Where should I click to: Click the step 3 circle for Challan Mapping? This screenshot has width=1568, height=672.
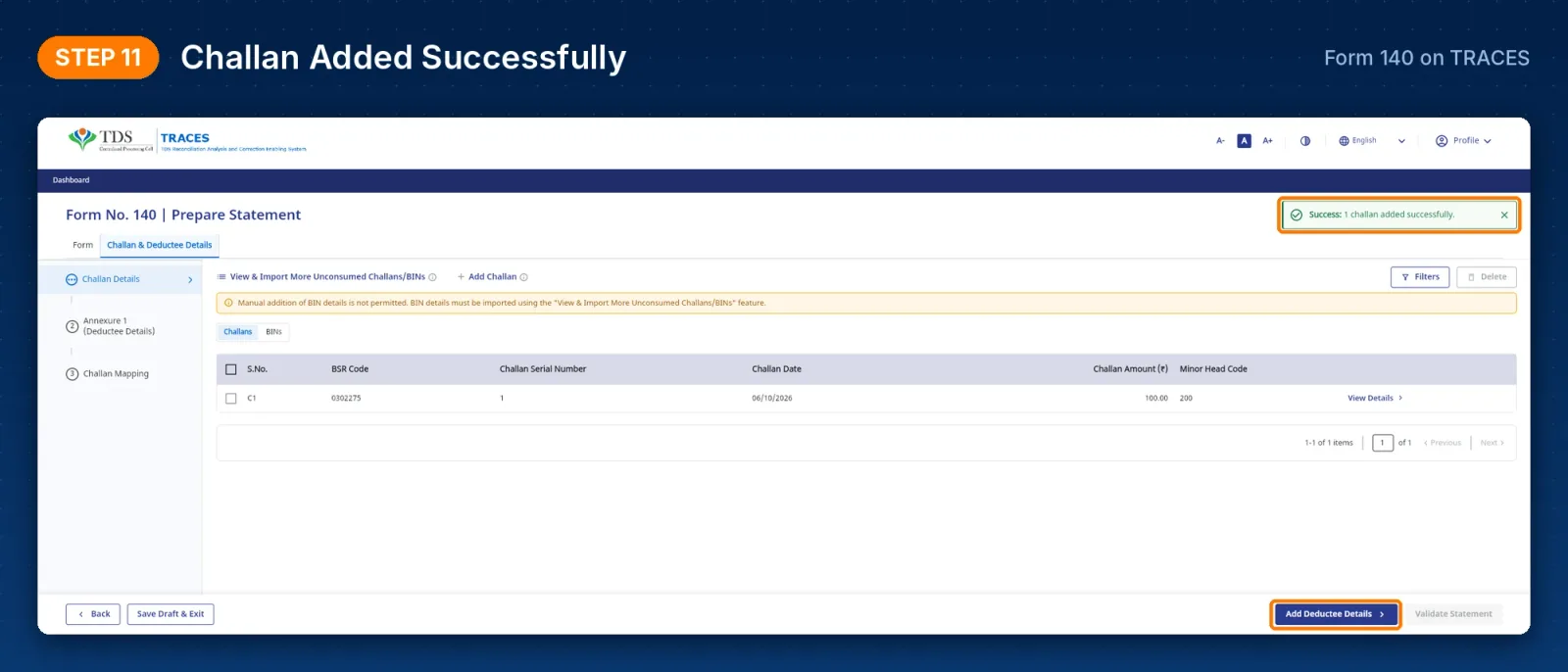[x=72, y=374]
